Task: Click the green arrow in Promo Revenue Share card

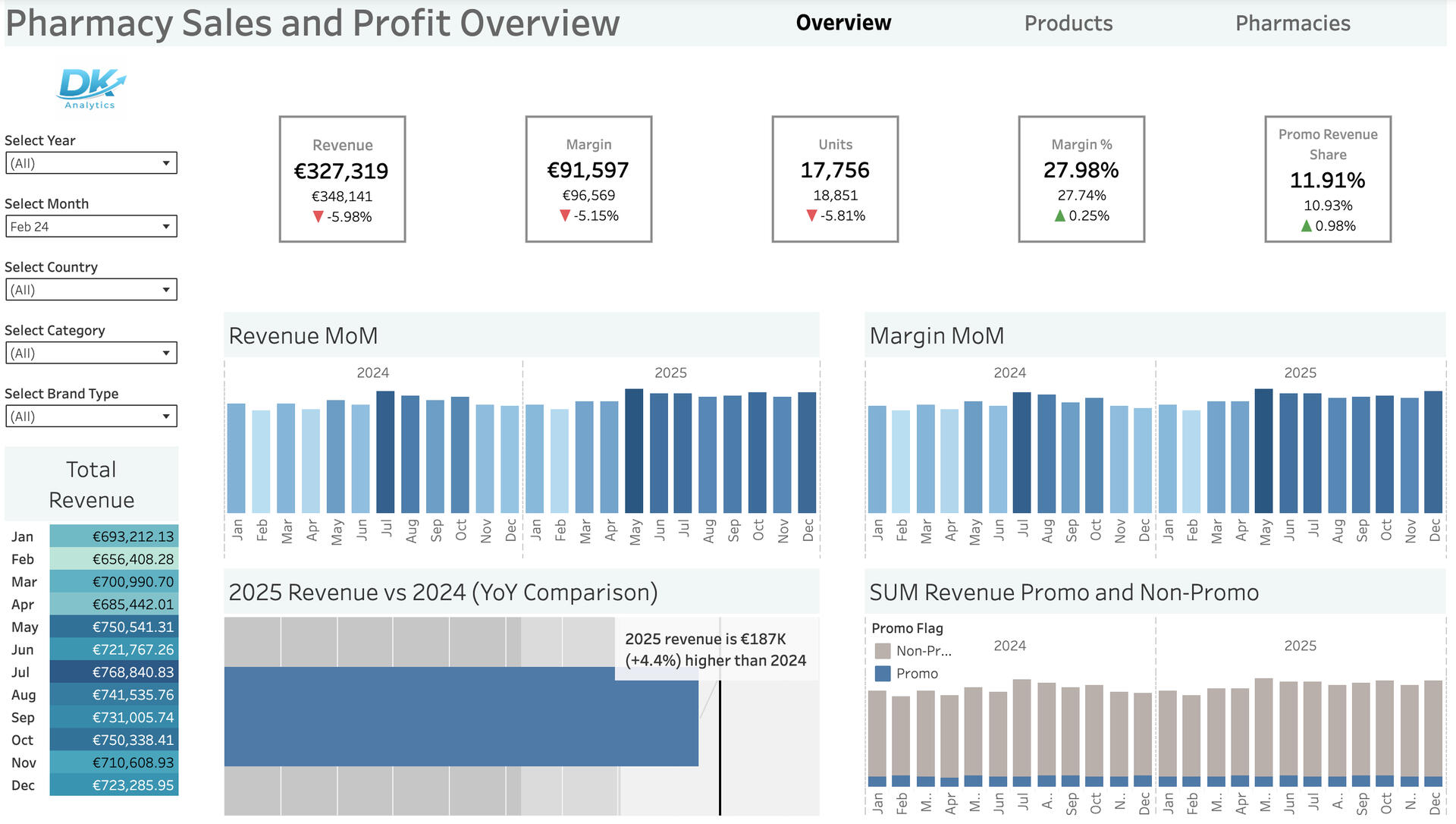Action: (1305, 225)
